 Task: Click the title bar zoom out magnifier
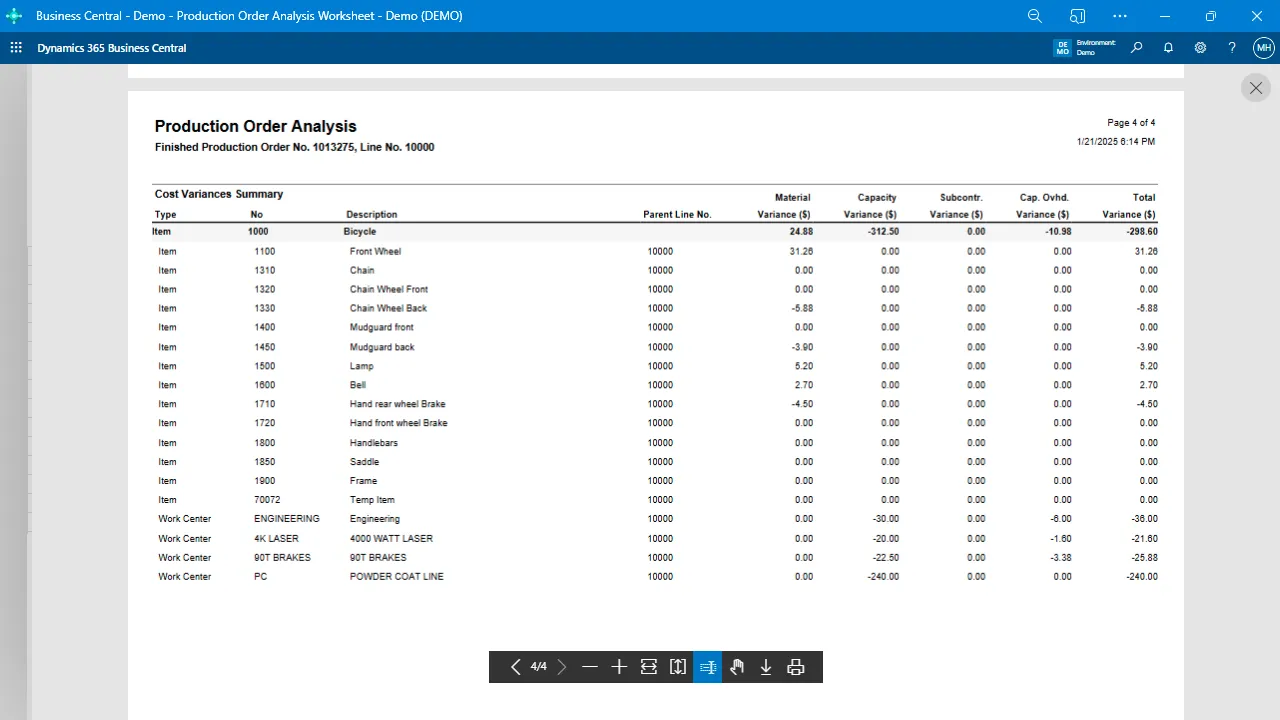1035,16
